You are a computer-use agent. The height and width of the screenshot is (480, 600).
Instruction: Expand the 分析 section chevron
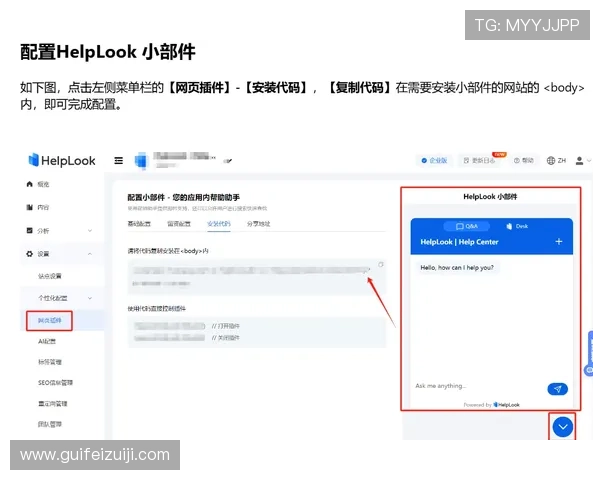coord(90,230)
